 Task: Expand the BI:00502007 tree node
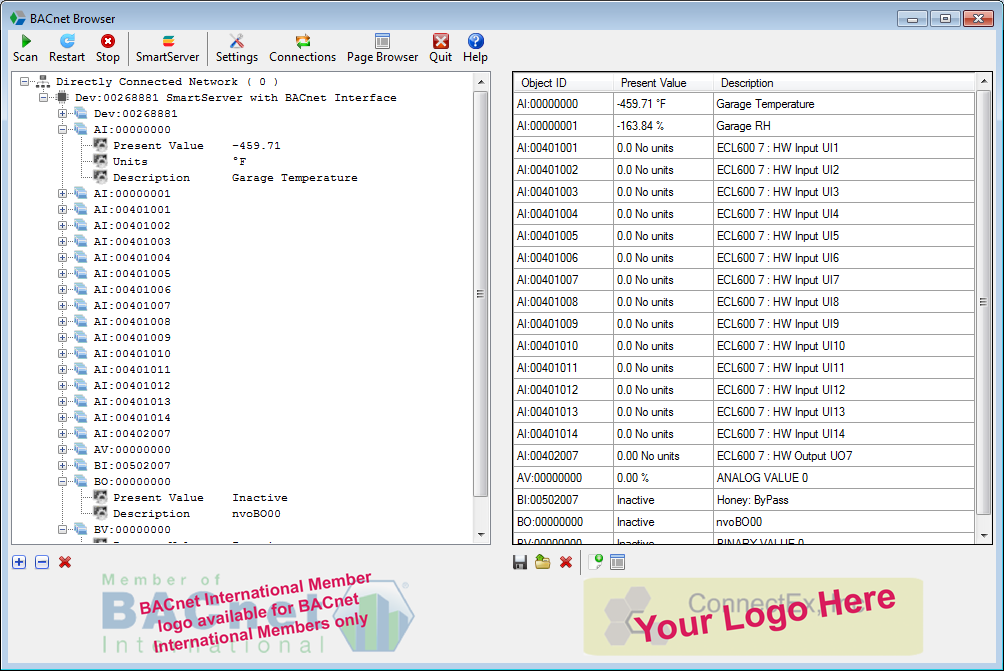point(63,465)
